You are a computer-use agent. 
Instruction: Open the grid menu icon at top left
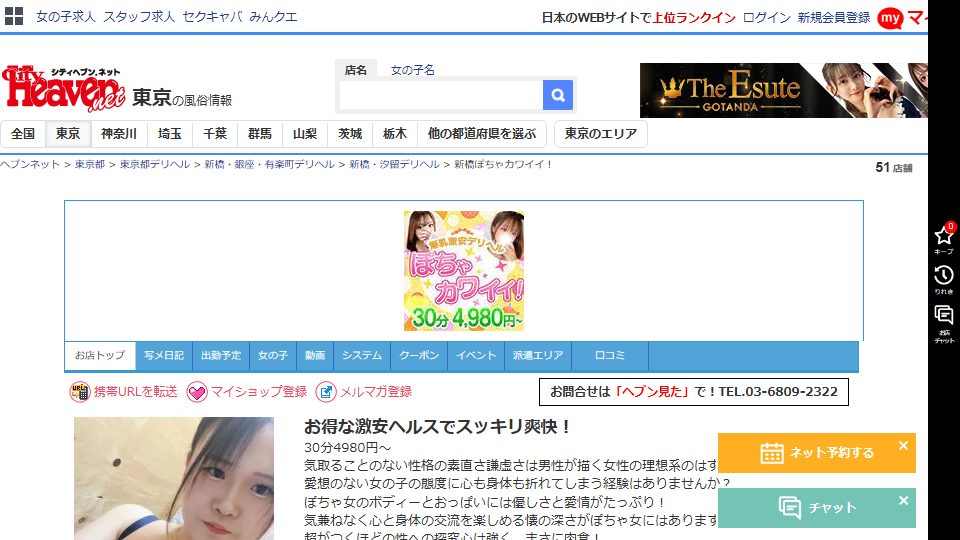(13, 16)
